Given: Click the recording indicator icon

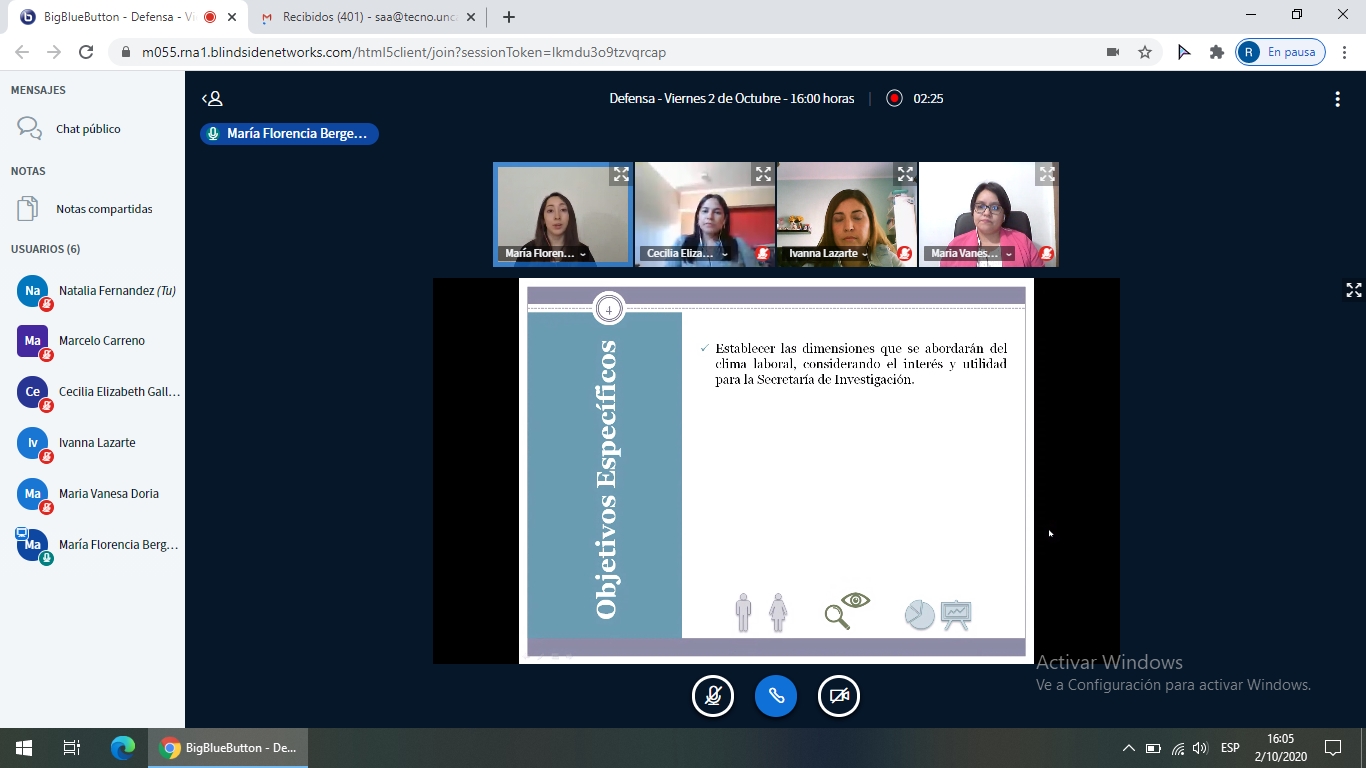Looking at the screenshot, I should click(x=894, y=98).
